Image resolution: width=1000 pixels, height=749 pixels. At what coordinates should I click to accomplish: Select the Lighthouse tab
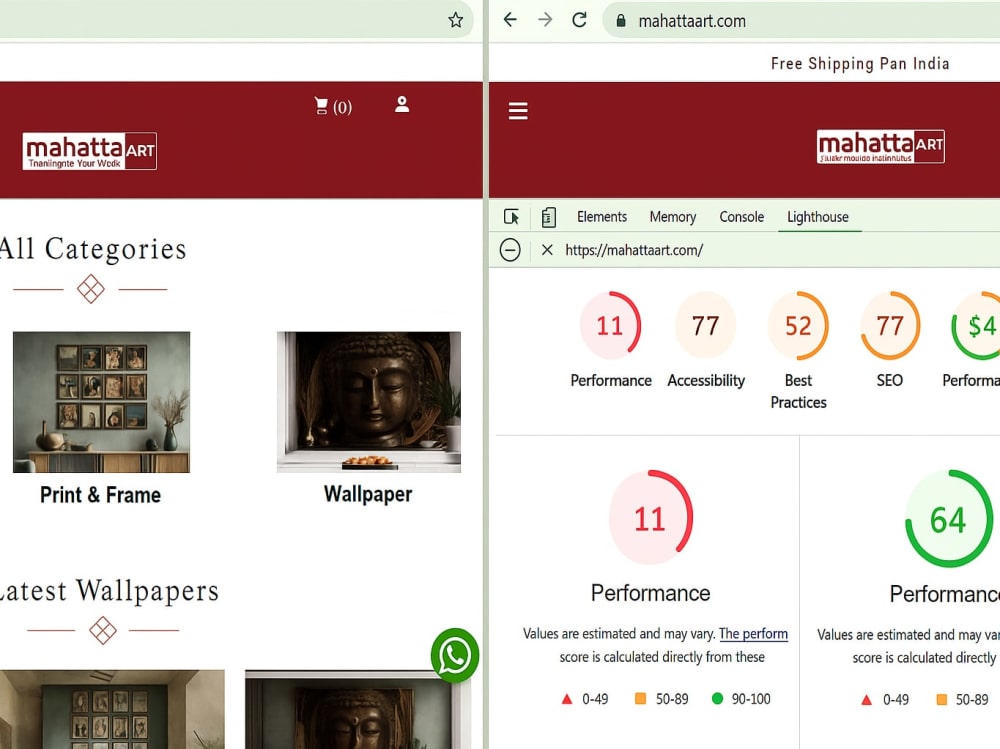pyautogui.click(x=818, y=217)
